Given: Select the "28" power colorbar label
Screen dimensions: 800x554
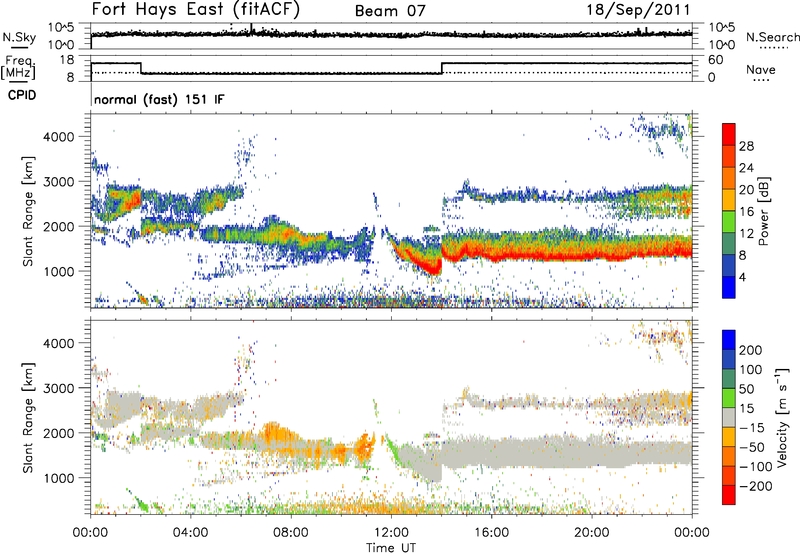Looking at the screenshot, I should pyautogui.click(x=746, y=146).
